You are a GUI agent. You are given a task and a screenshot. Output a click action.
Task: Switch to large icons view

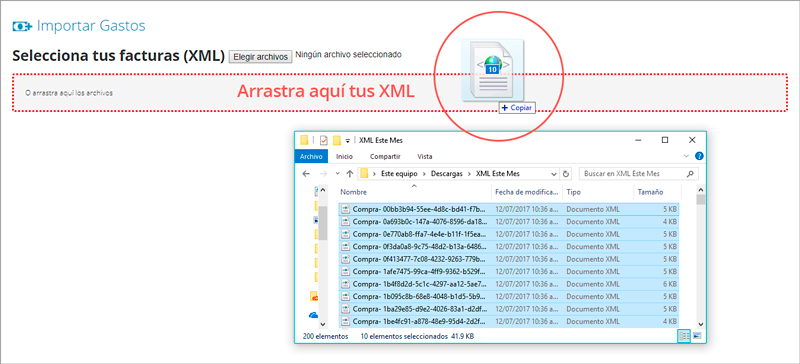click(697, 336)
